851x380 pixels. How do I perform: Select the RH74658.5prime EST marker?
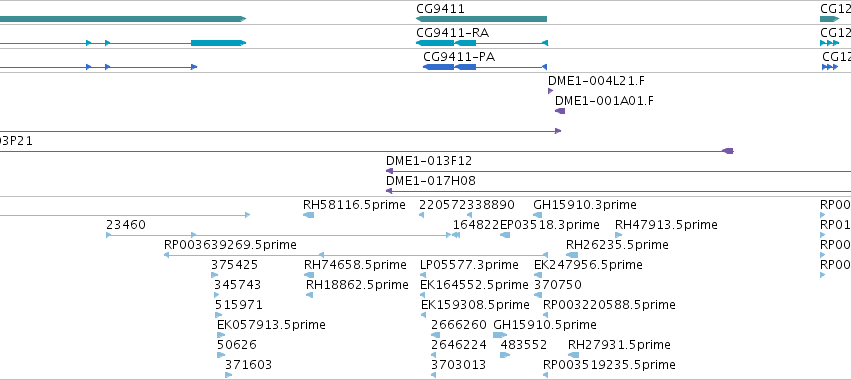coord(309,275)
